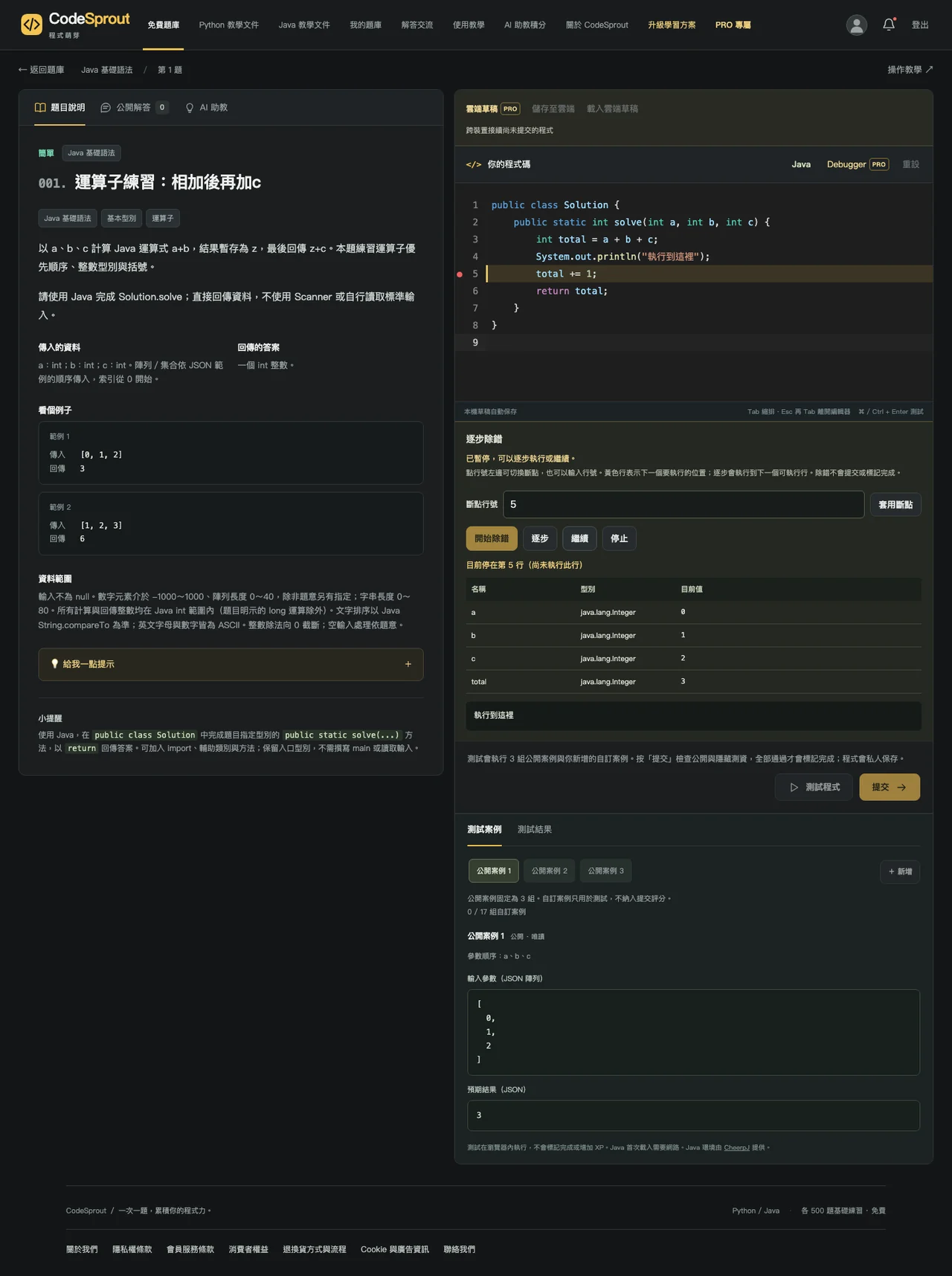Screen dimensions: 952x1276
Task: Go to 我的題庫 in navigation
Action: pyautogui.click(x=365, y=25)
